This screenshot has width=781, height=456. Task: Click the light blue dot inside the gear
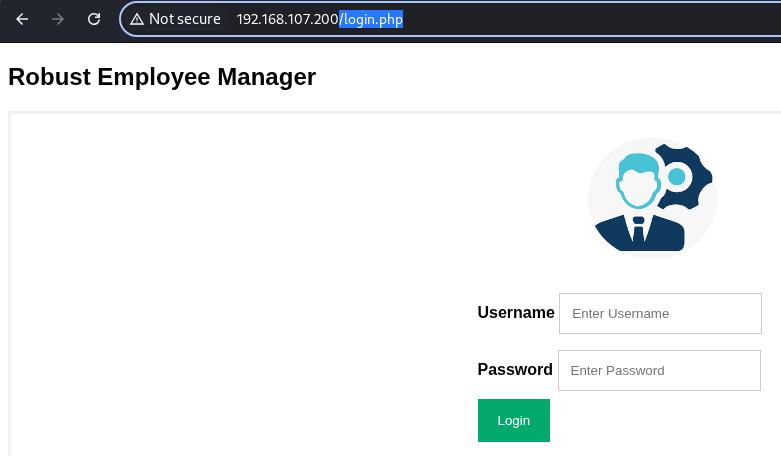[x=676, y=176]
